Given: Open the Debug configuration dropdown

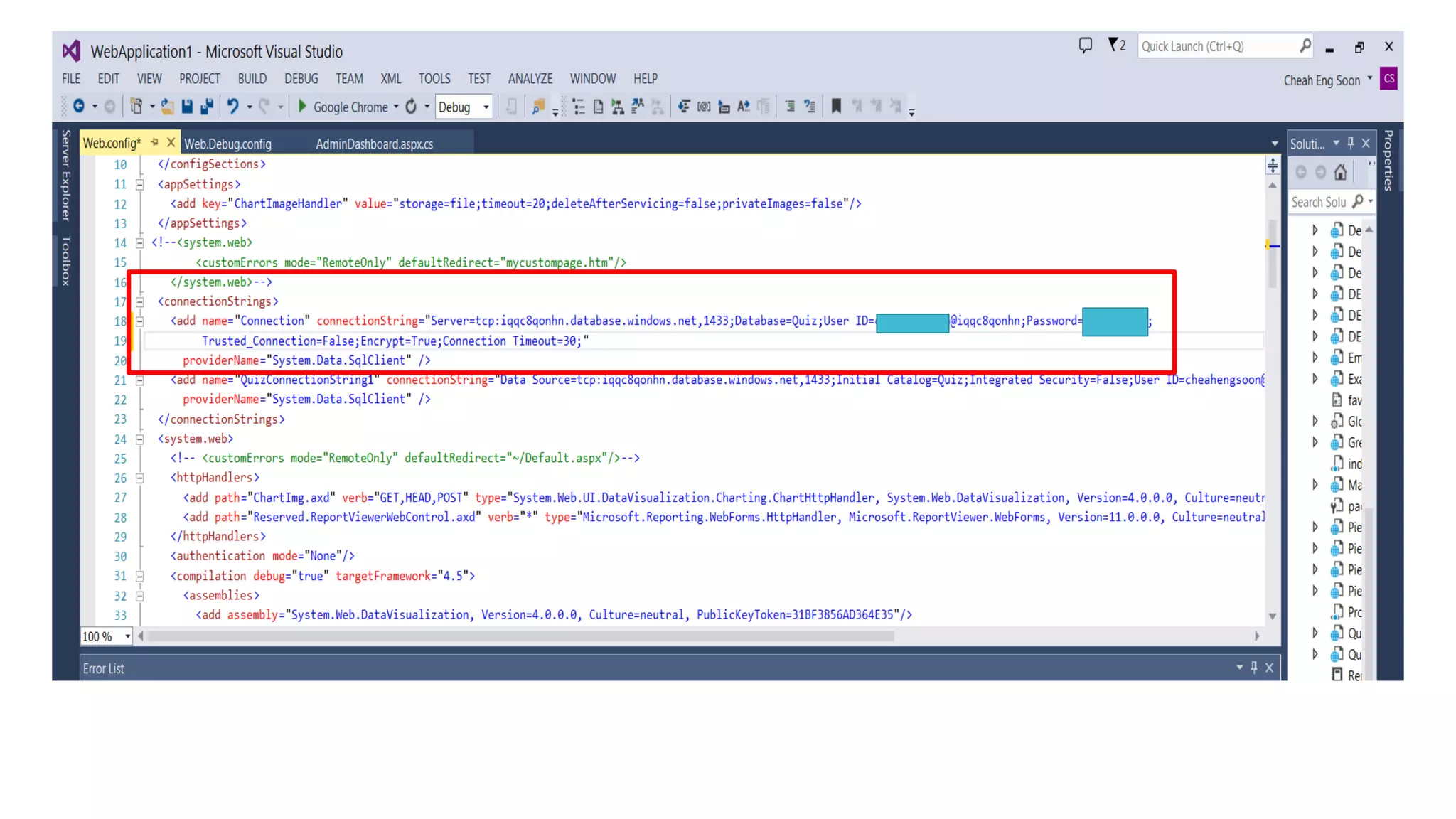Looking at the screenshot, I should click(486, 107).
